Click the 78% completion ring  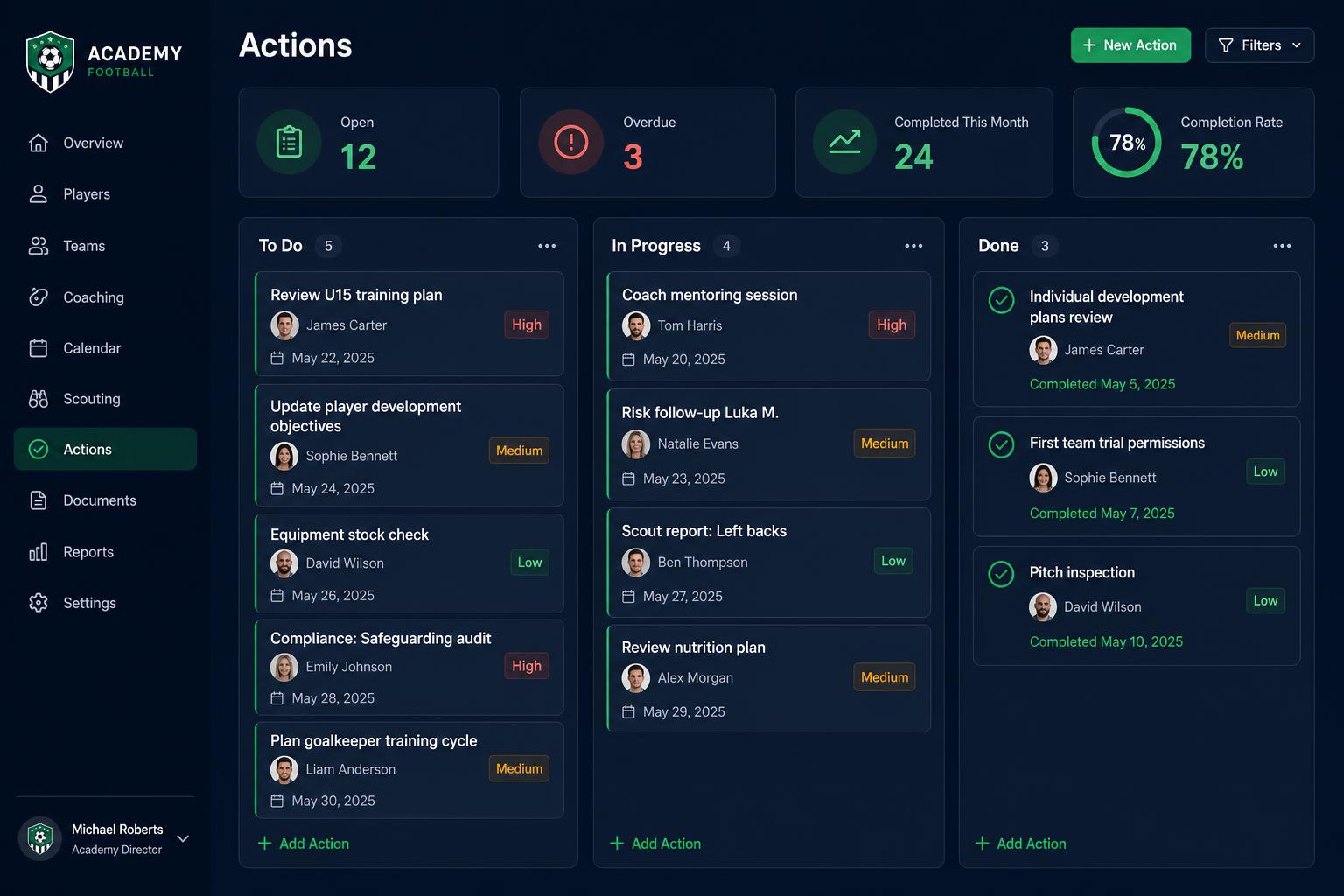[x=1127, y=142]
